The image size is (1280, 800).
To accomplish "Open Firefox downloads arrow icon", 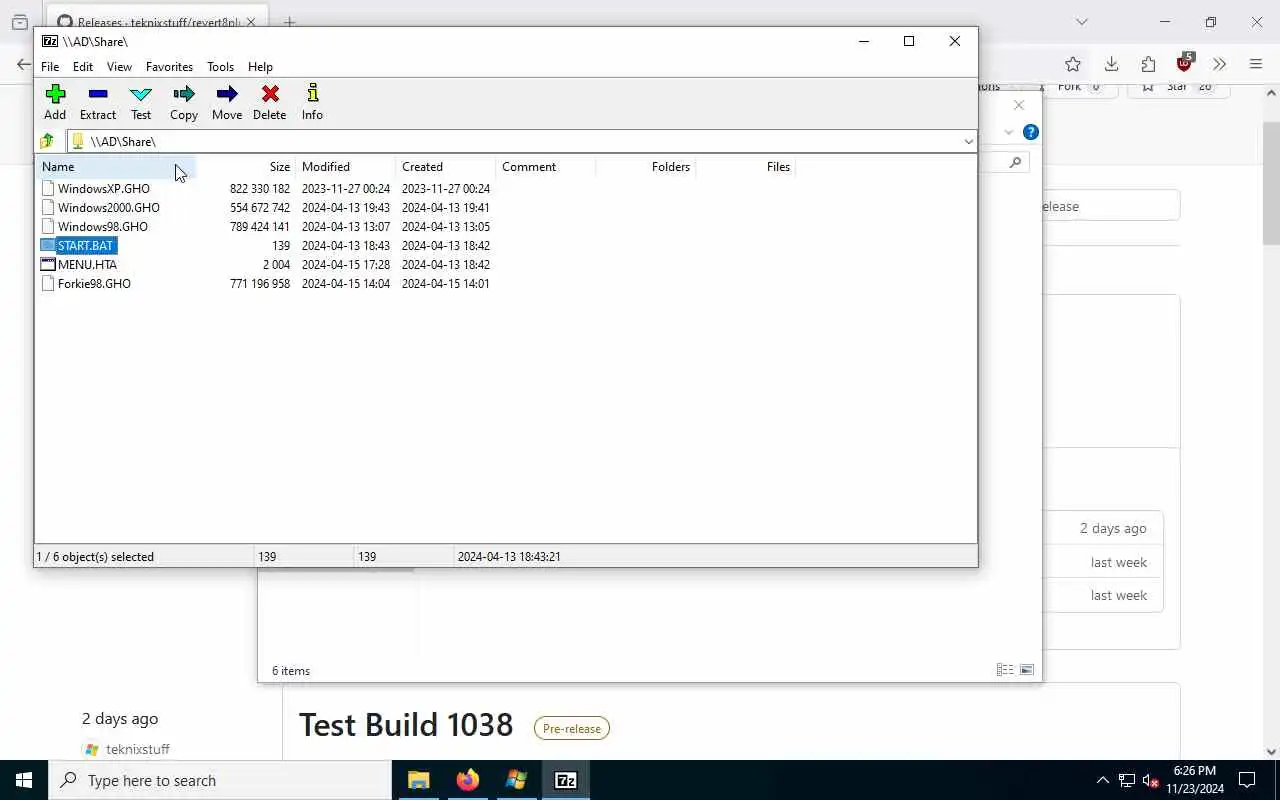I will pos(1111,64).
